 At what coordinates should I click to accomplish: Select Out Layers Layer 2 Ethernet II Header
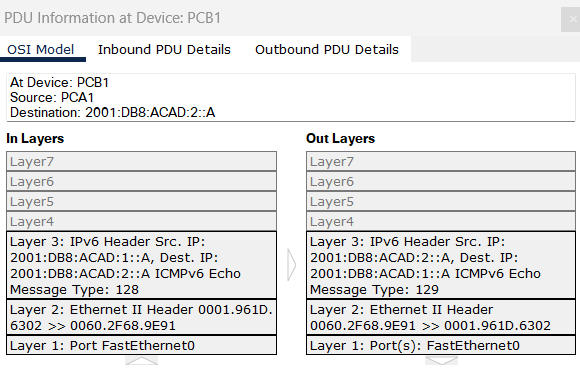pyautogui.click(x=441, y=317)
